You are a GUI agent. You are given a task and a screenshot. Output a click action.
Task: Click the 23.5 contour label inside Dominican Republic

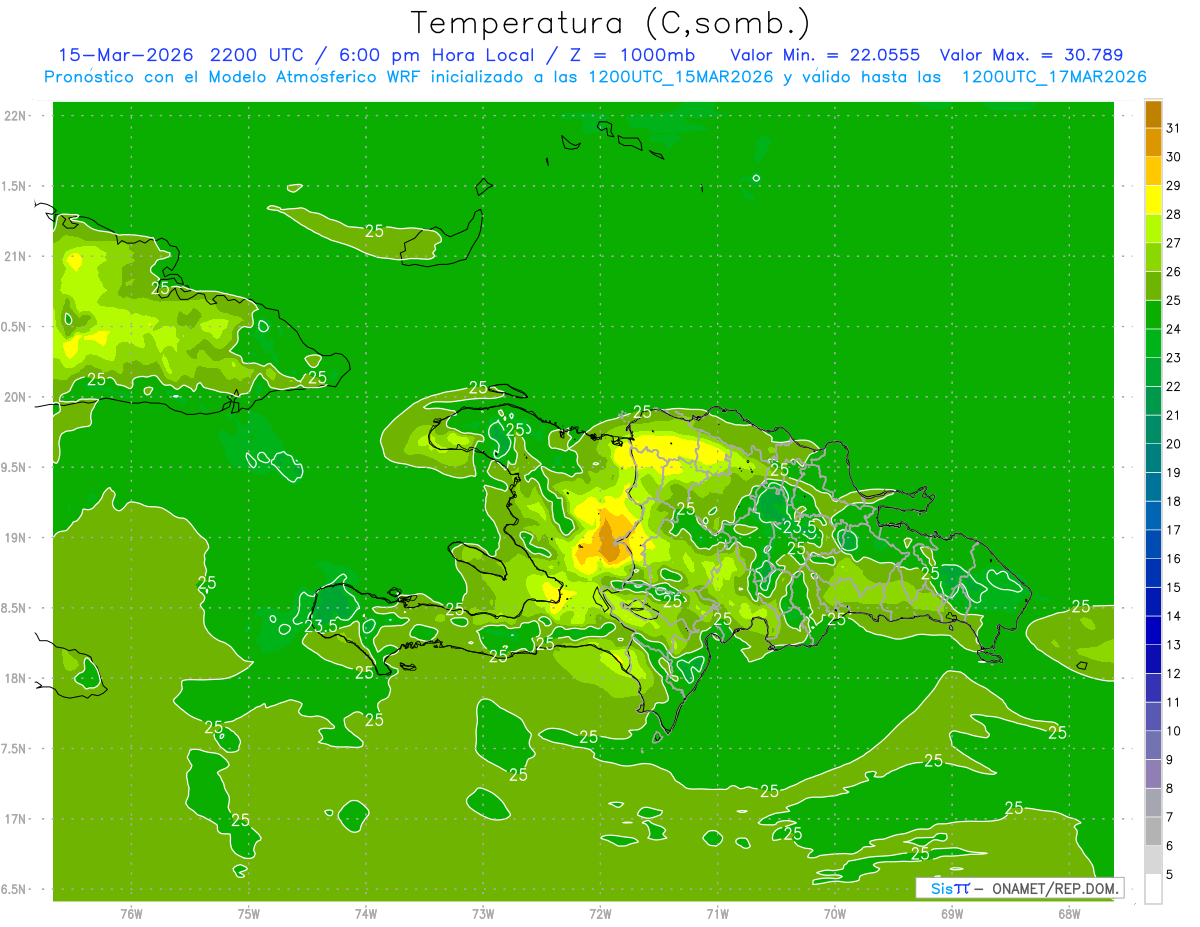pyautogui.click(x=798, y=527)
